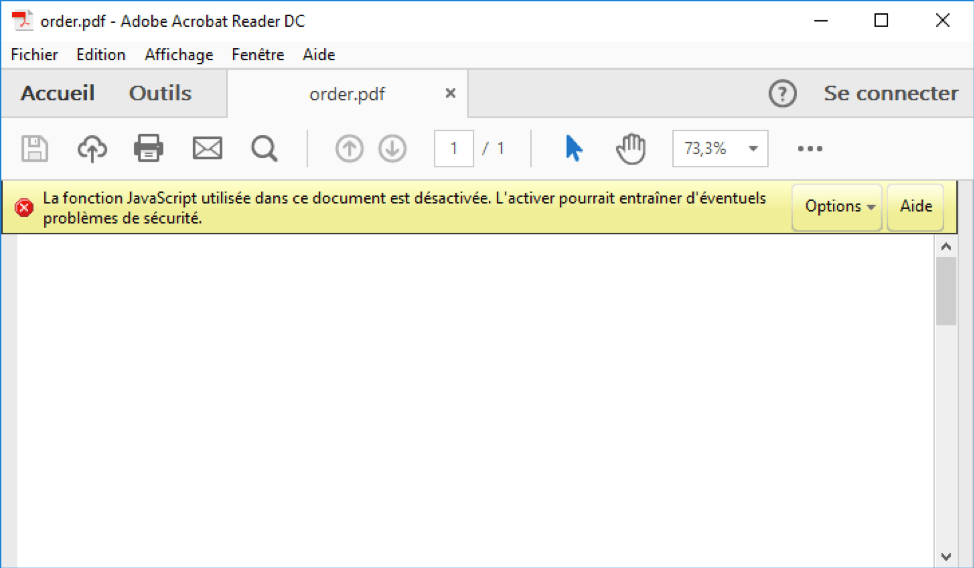The height and width of the screenshot is (568, 974).
Task: Click the Acrobat PDF icon in title bar
Action: 22,21
